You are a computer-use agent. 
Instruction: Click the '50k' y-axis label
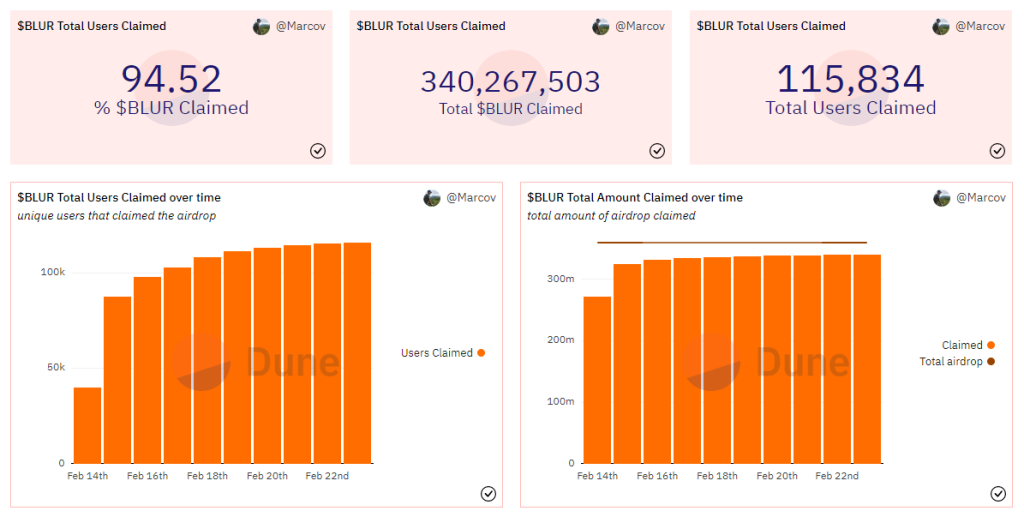(x=56, y=368)
